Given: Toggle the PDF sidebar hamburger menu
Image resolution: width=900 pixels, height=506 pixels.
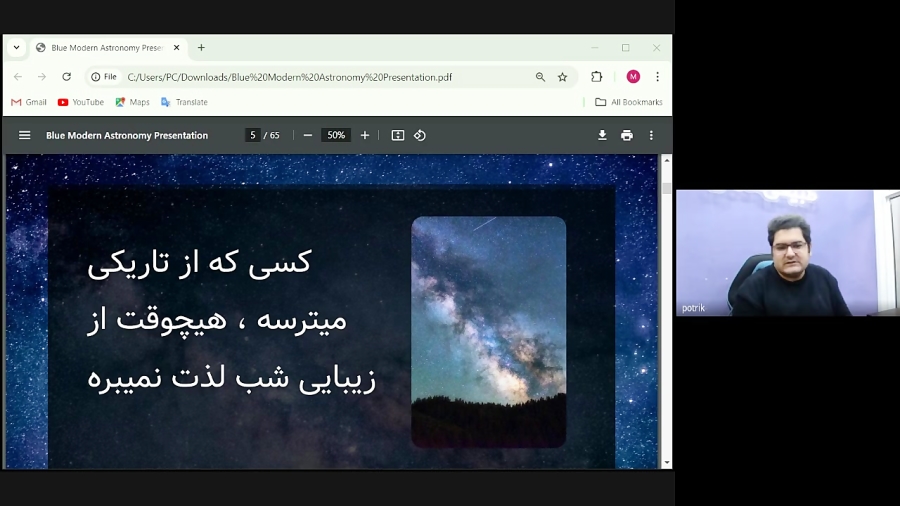Looking at the screenshot, I should pyautogui.click(x=24, y=135).
